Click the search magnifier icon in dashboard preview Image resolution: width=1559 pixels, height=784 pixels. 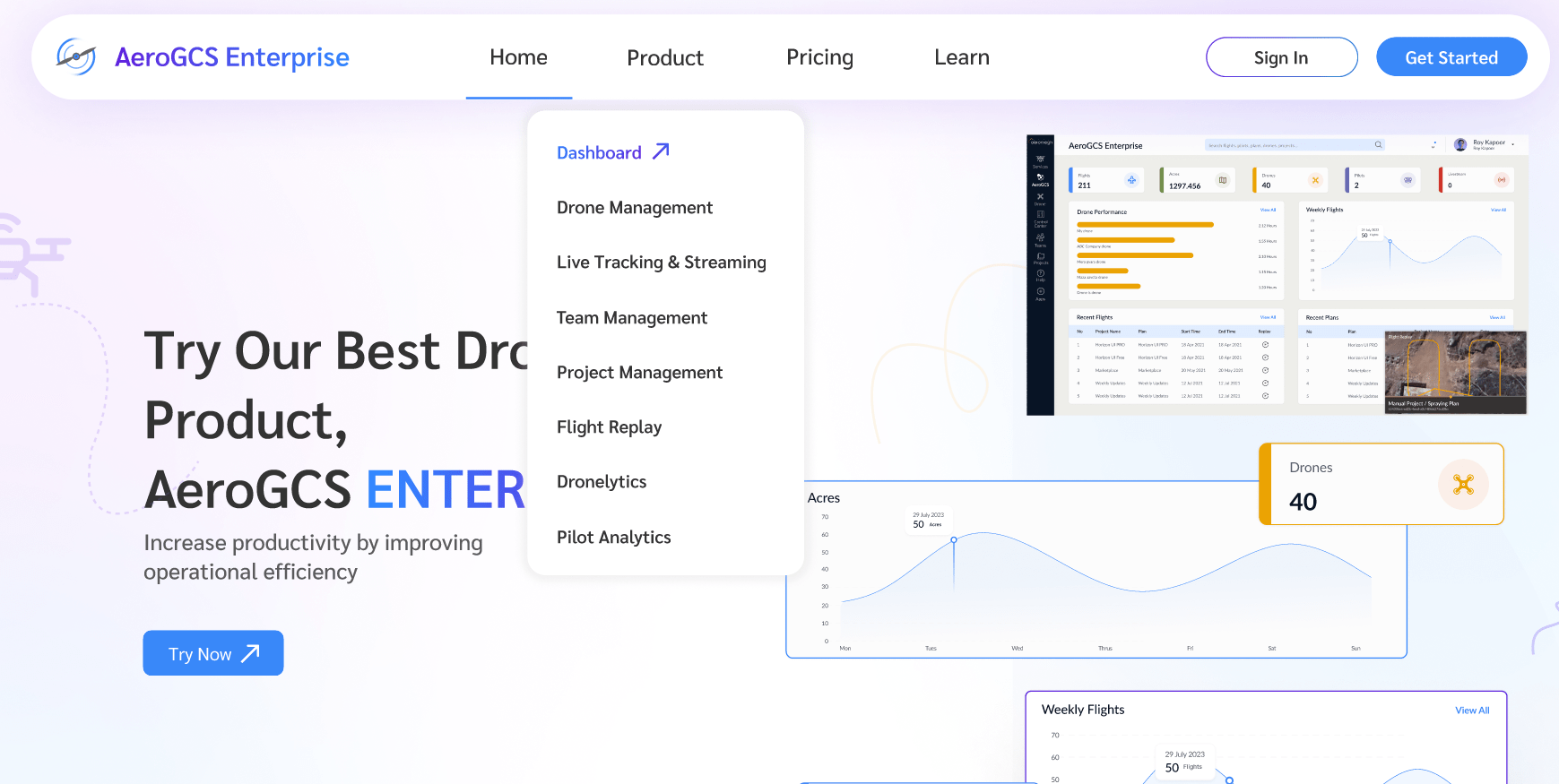click(1378, 144)
